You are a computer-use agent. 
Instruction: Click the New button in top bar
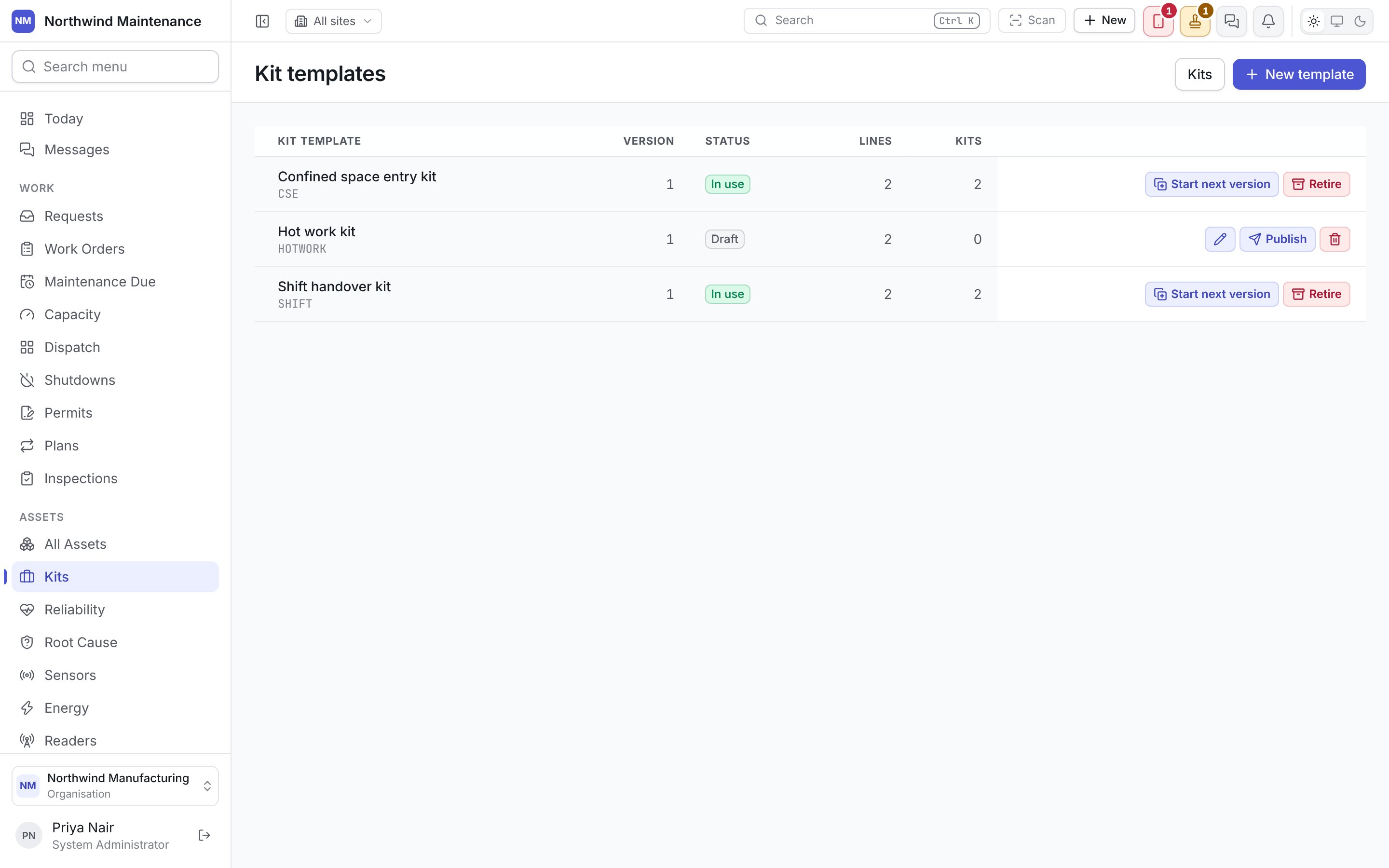tap(1104, 21)
